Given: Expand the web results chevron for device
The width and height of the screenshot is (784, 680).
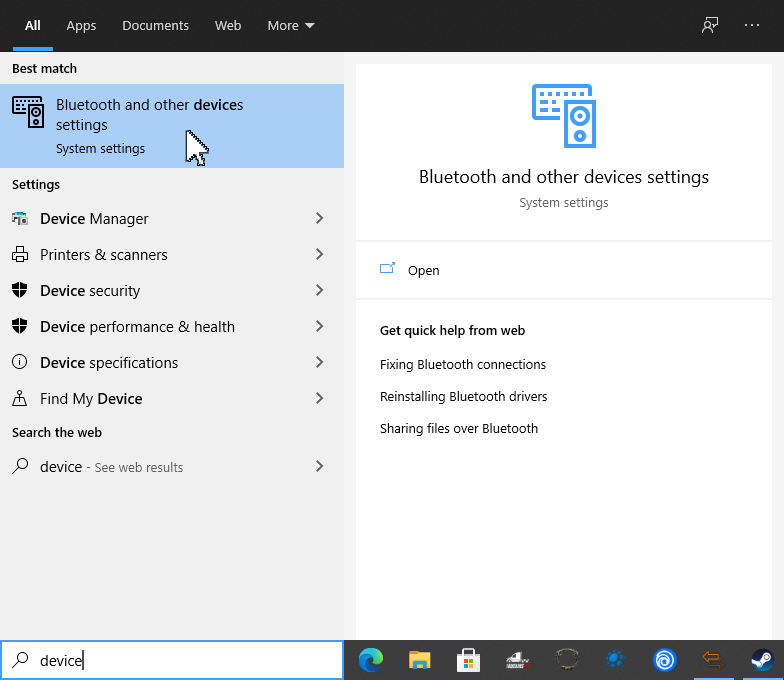Looking at the screenshot, I should pyautogui.click(x=319, y=466).
